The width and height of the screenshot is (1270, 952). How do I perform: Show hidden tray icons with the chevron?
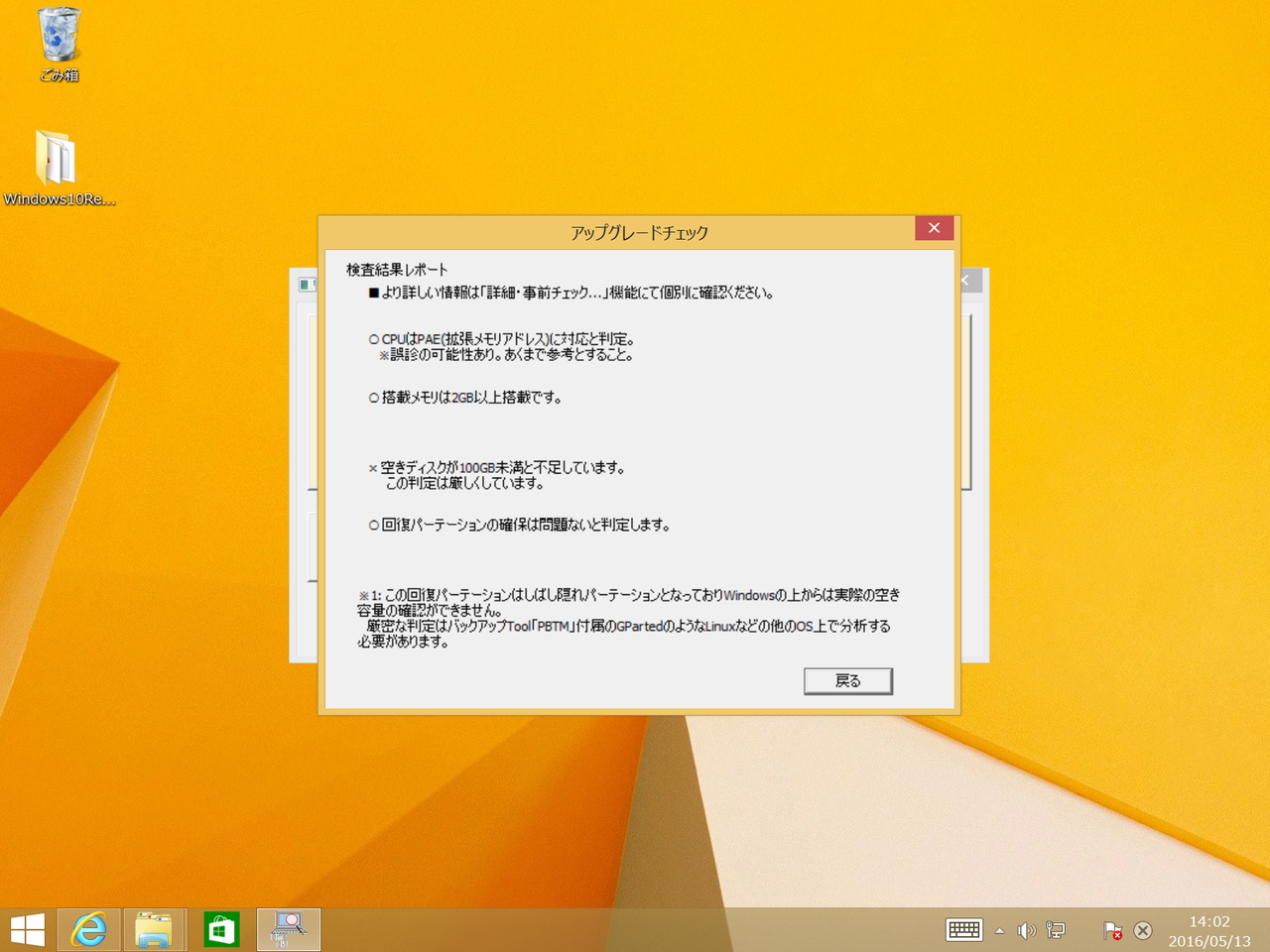(1000, 930)
